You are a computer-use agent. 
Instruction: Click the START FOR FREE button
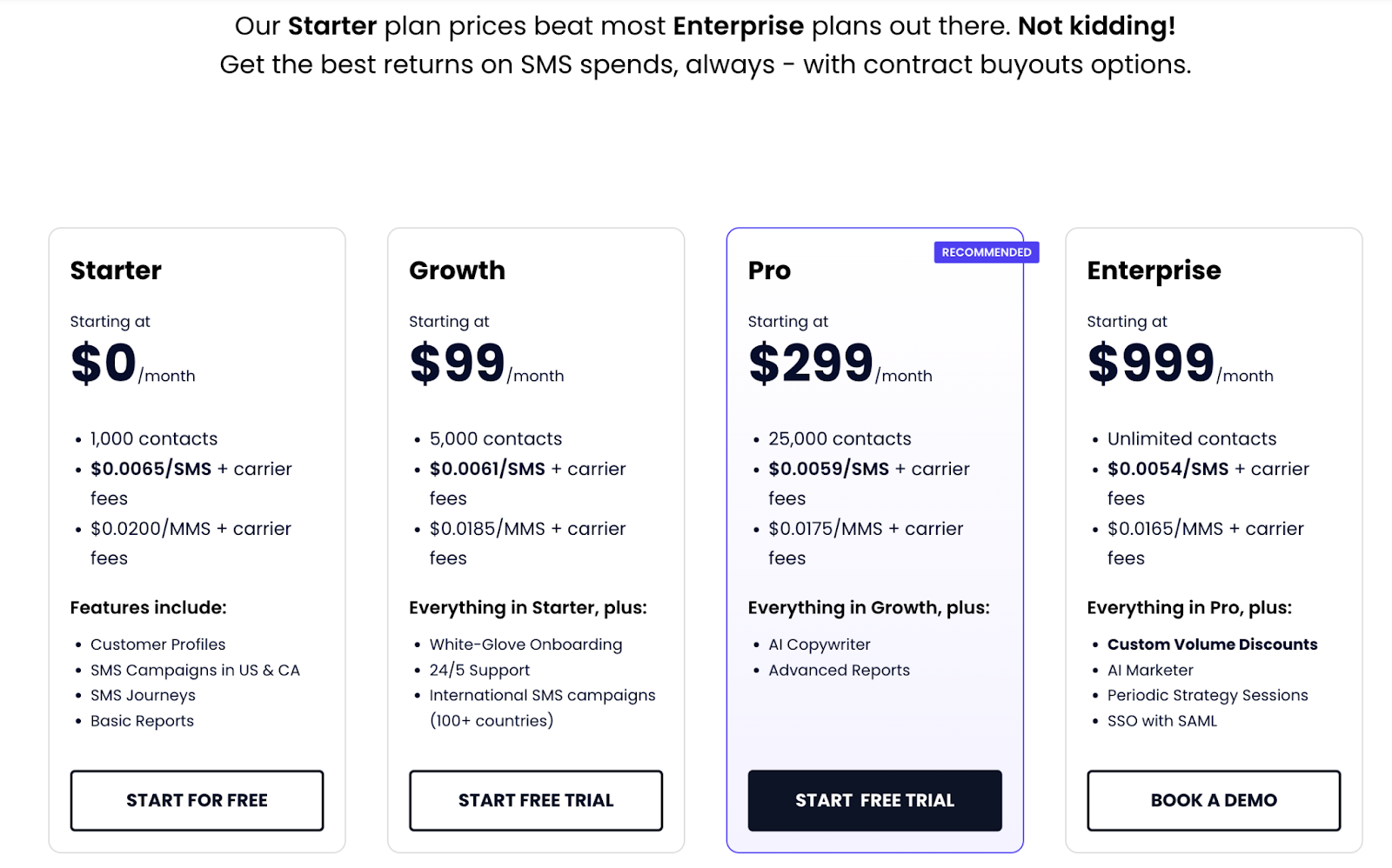(x=197, y=800)
